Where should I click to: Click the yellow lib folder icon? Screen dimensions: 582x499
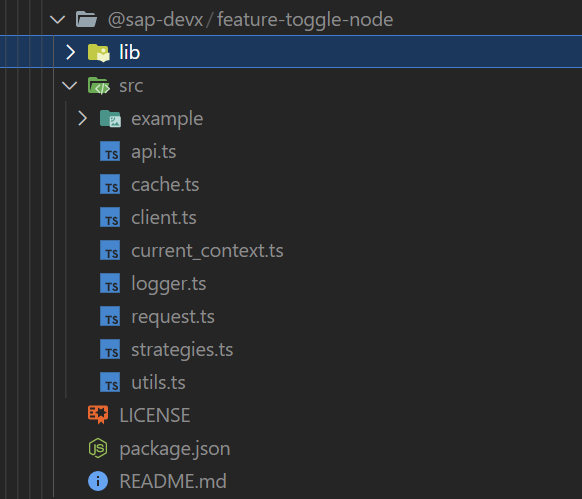tap(99, 52)
